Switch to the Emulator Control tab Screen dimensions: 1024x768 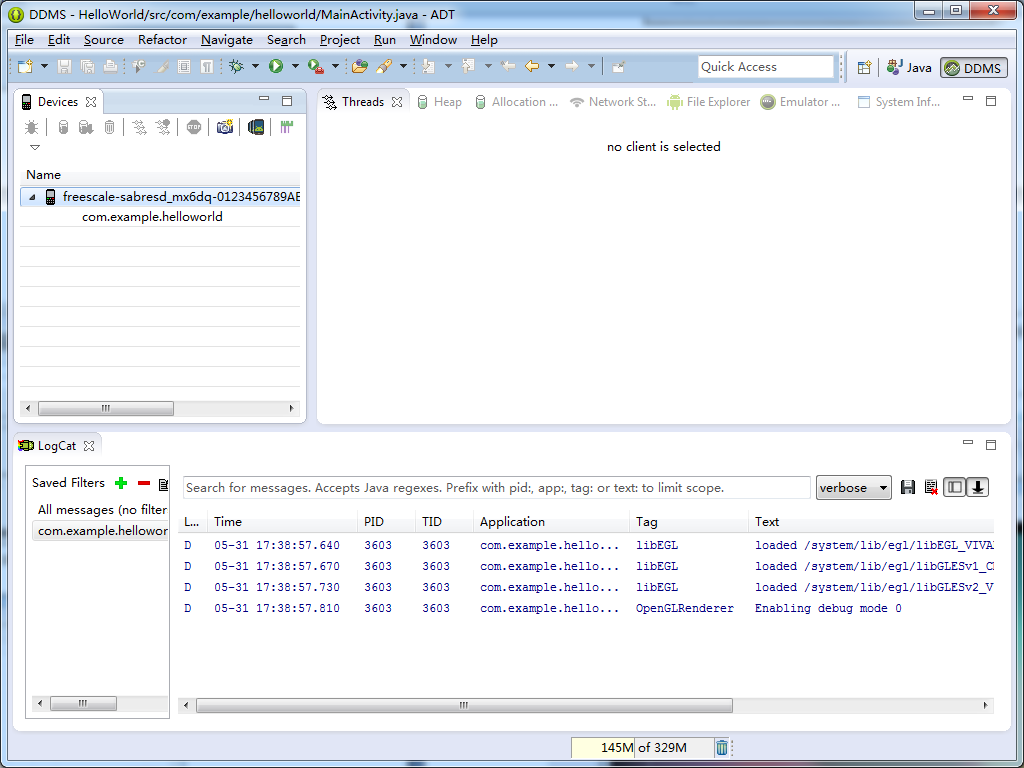tap(801, 102)
